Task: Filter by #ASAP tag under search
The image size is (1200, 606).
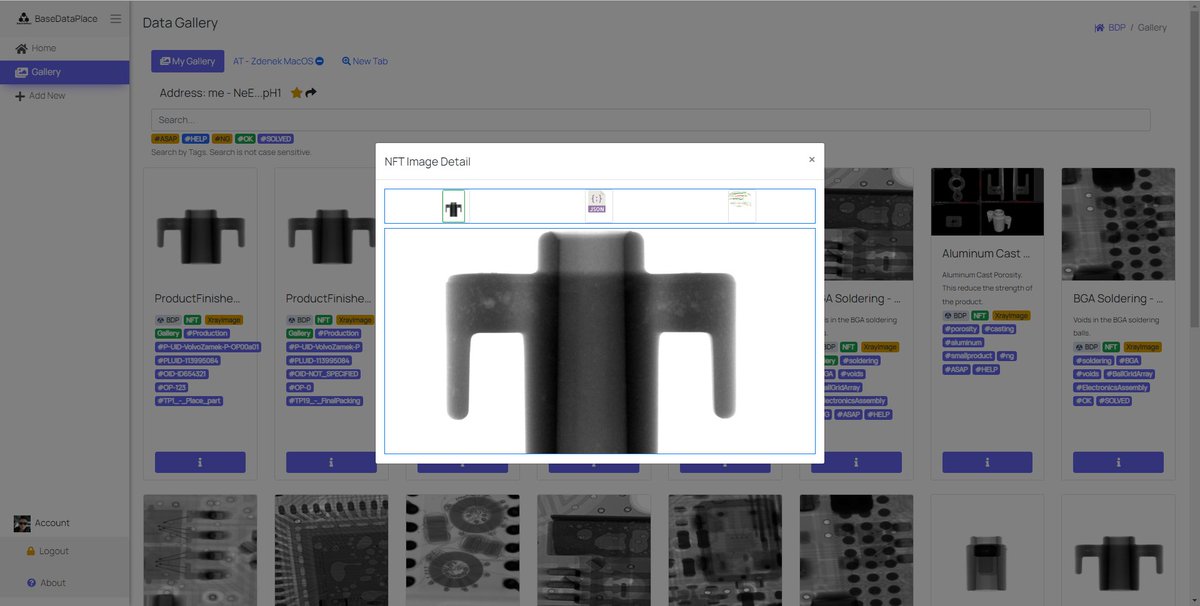Action: click(165, 139)
